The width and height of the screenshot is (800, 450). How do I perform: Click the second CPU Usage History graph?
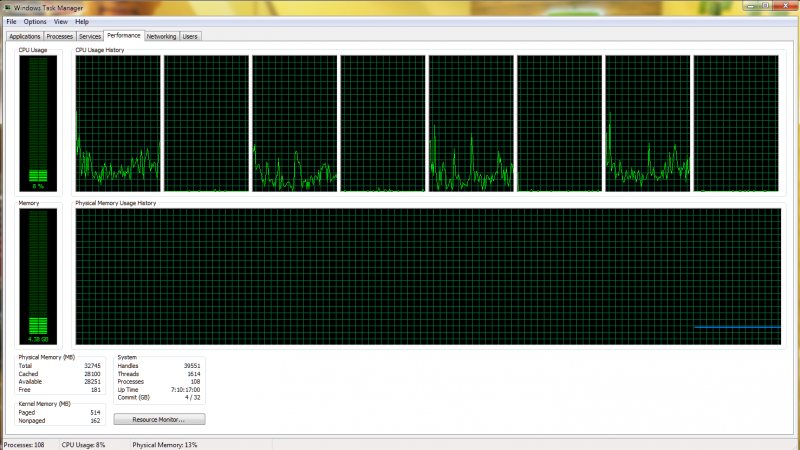[x=206, y=123]
